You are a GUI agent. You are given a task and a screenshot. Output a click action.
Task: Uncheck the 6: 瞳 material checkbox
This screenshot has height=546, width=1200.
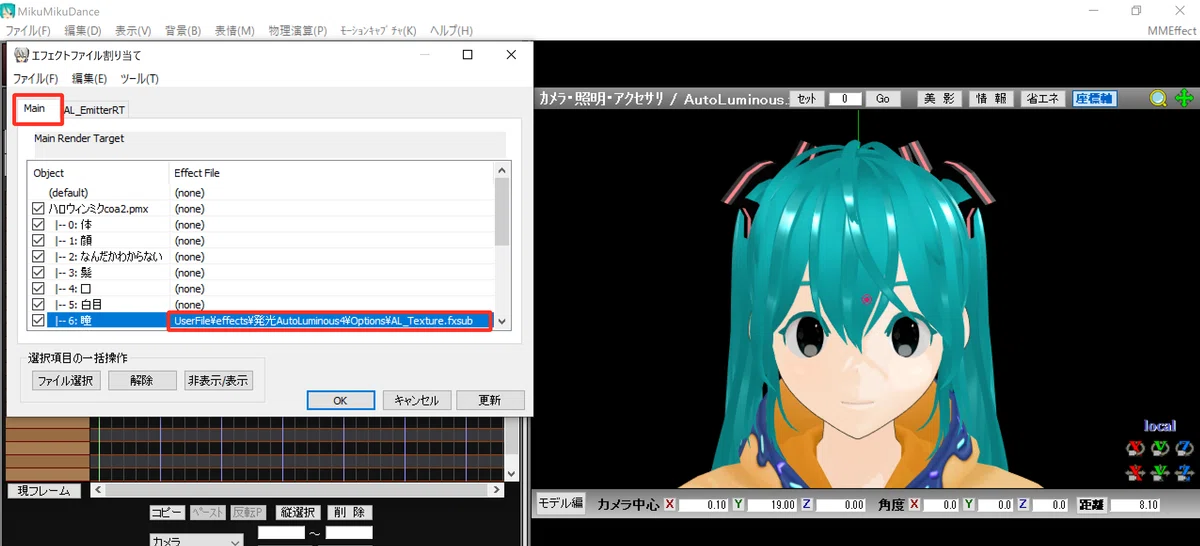click(x=39, y=321)
